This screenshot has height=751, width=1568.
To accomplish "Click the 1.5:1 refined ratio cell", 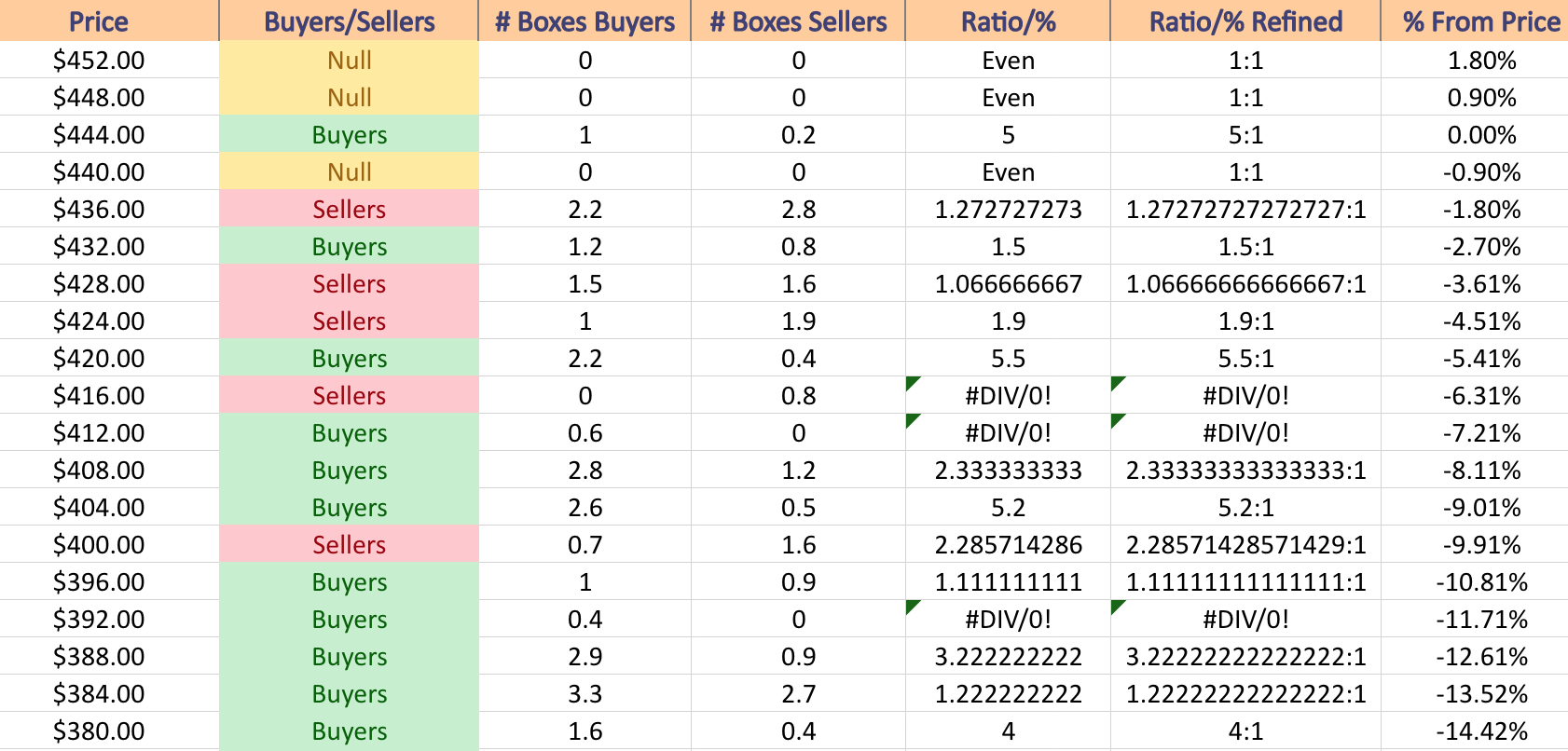I will tap(1245, 247).
